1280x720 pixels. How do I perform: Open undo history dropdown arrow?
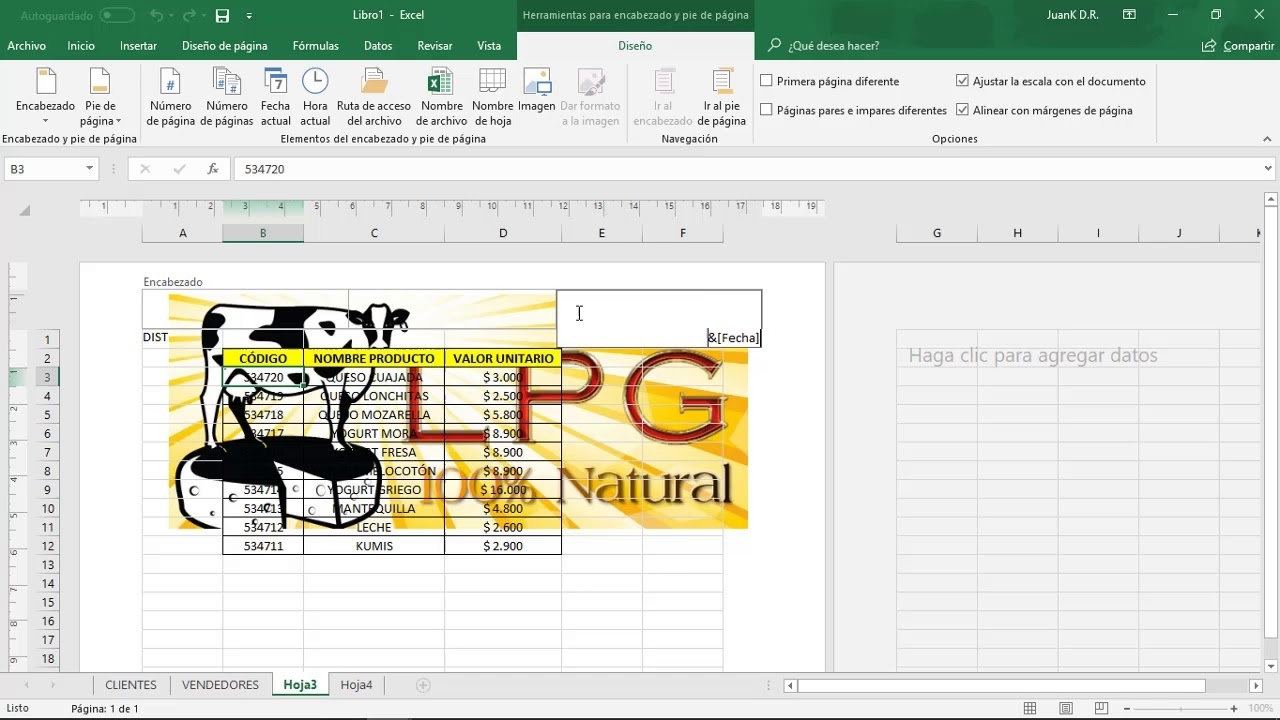[x=171, y=15]
